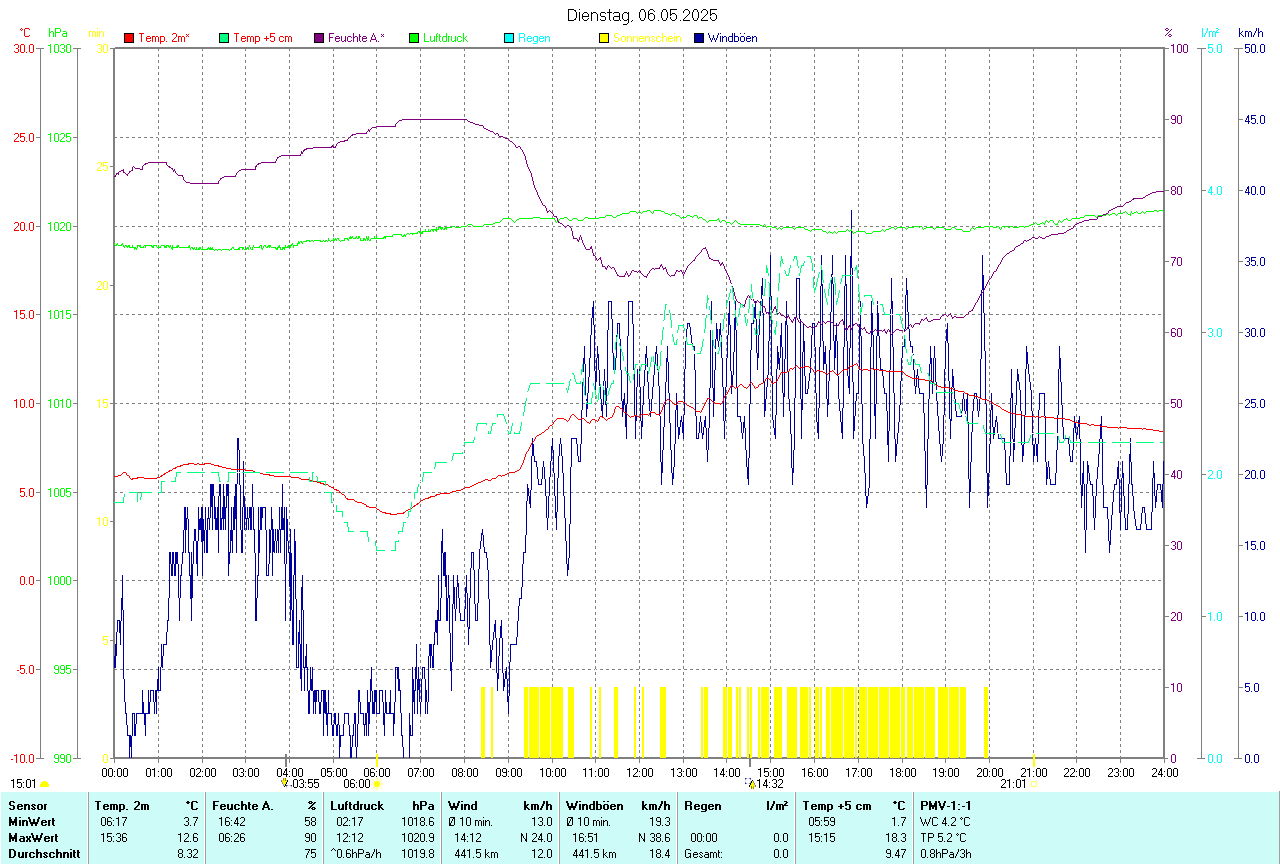Image resolution: width=1280 pixels, height=864 pixels.
Task: Click the average temperature value 8.32
Action: tap(187, 854)
